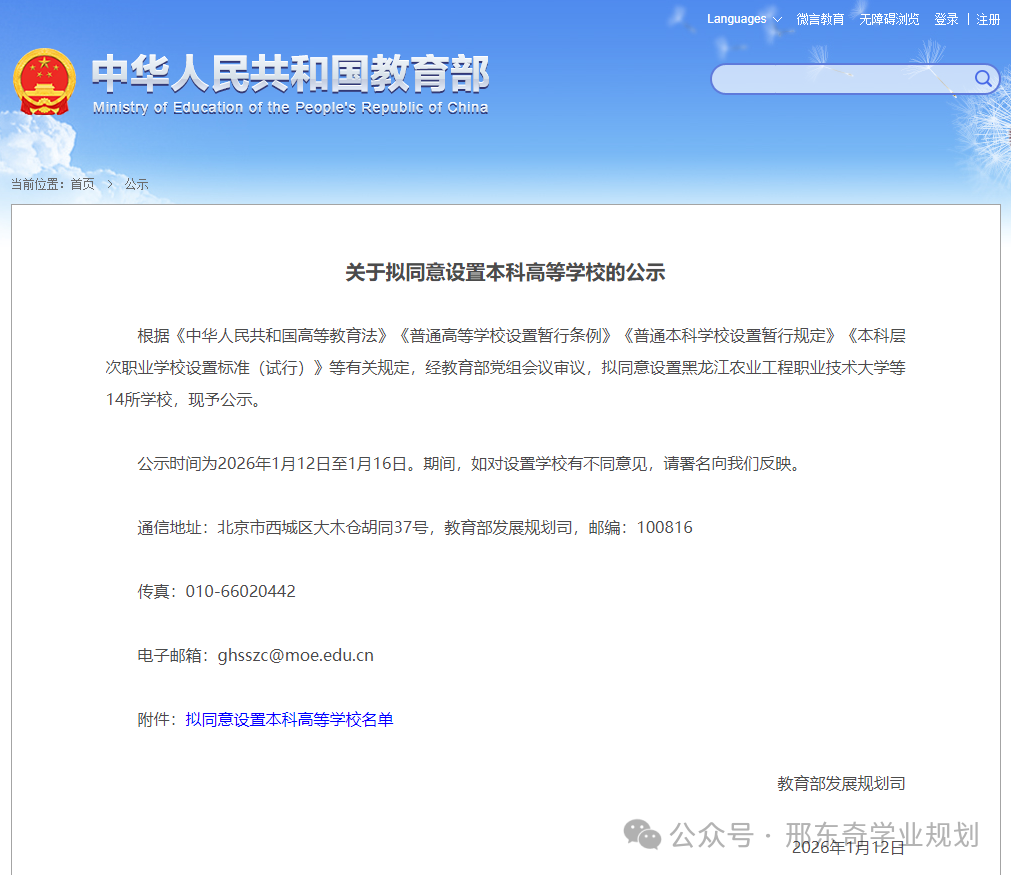The image size is (1011, 875).
Task: Click the heading 关于拟同意设置本科高等学校的公示
Action: [505, 272]
